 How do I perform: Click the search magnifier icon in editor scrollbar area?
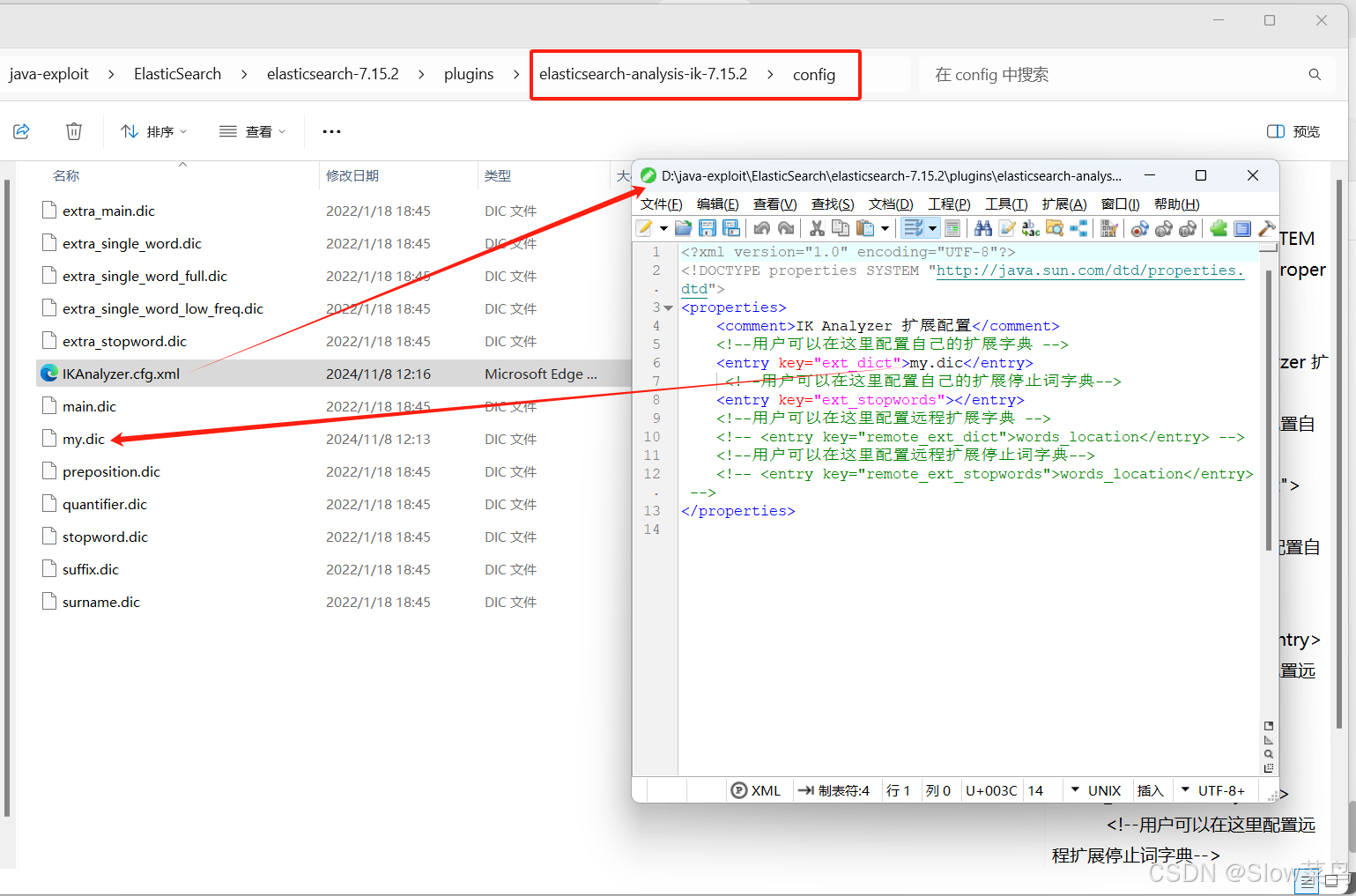tap(1269, 754)
